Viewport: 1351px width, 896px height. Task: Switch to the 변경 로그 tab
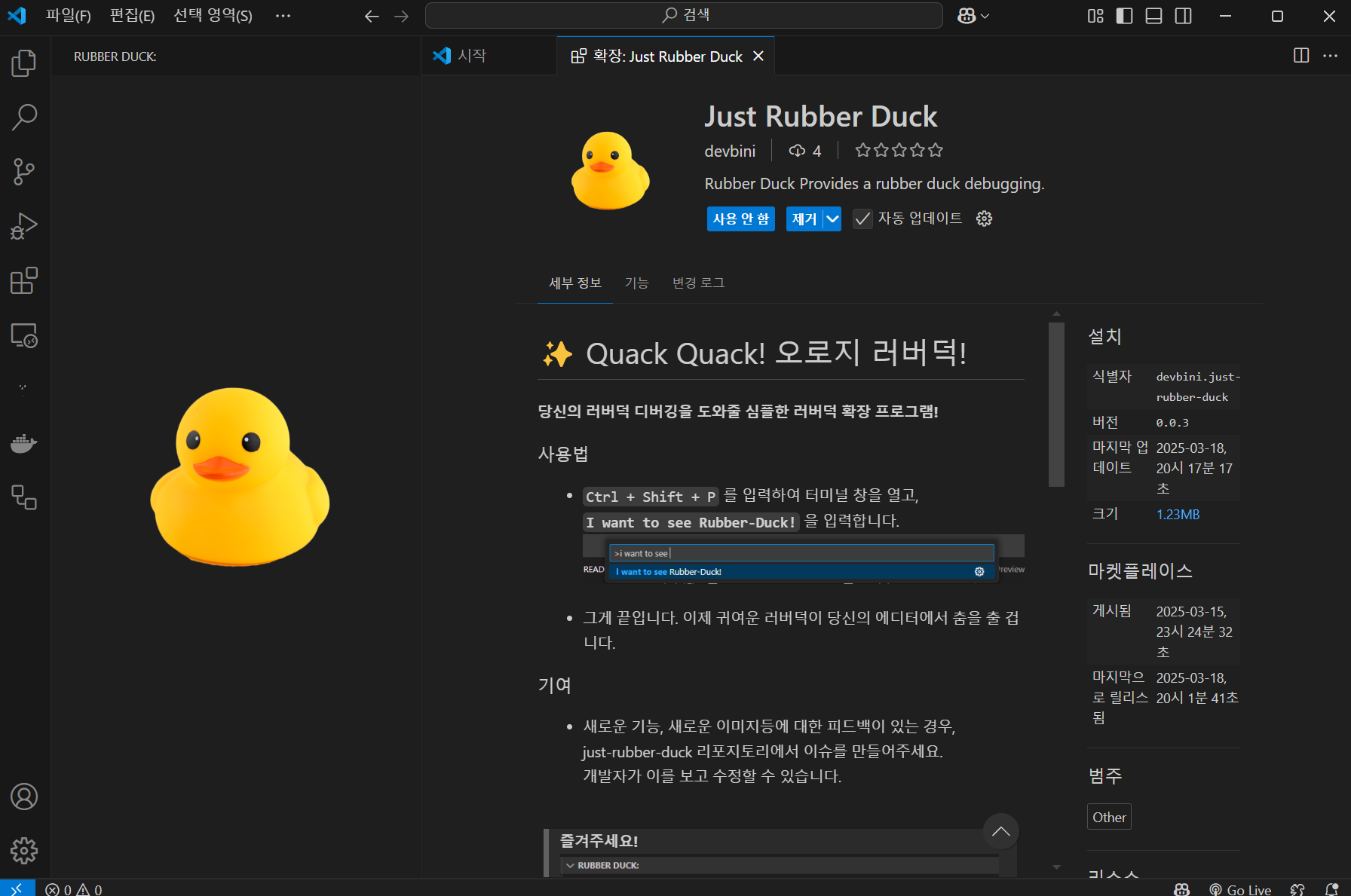pos(698,283)
